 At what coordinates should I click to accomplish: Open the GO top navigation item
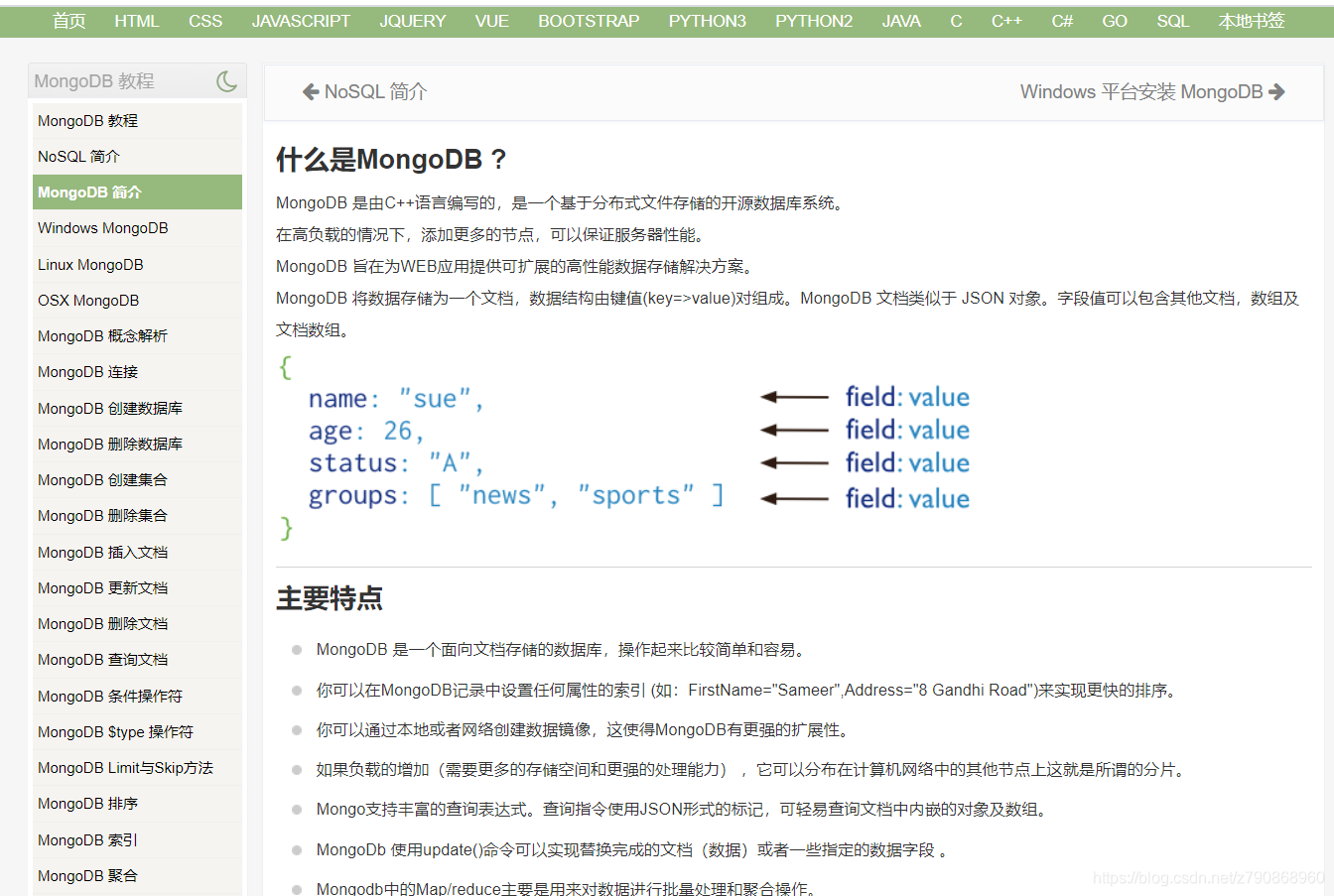(1115, 21)
